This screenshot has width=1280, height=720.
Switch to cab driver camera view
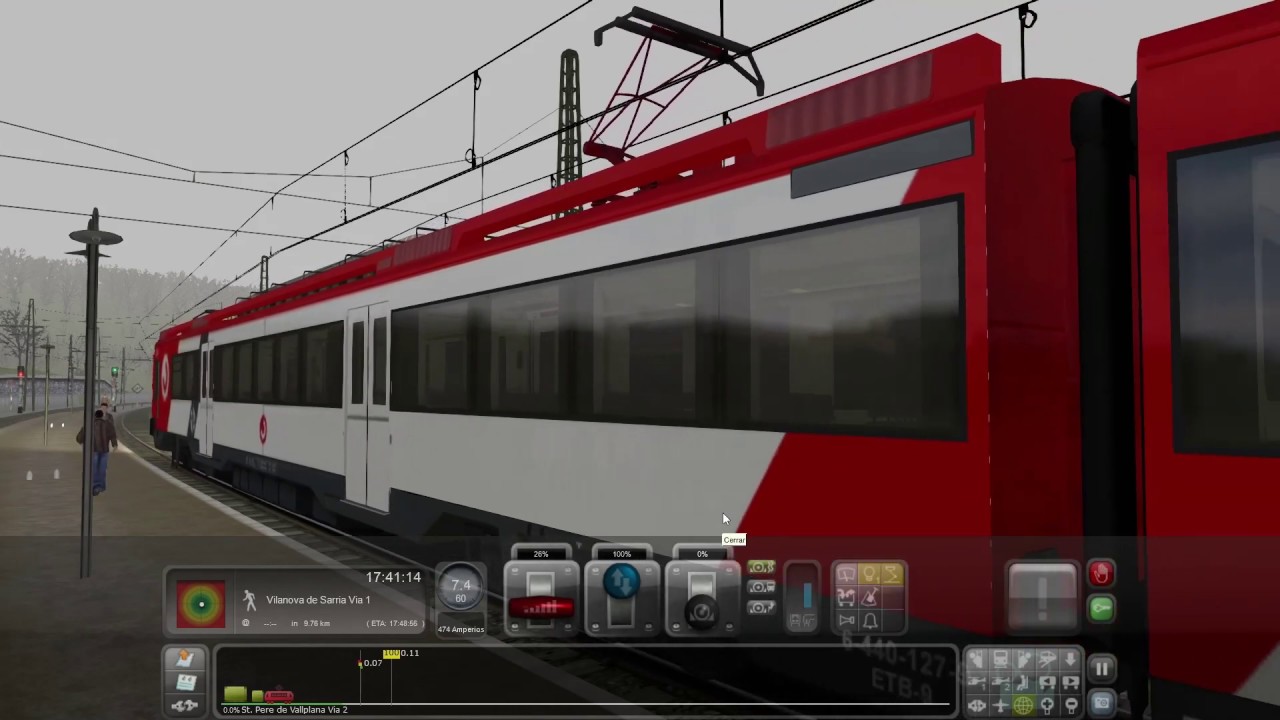tap(976, 659)
